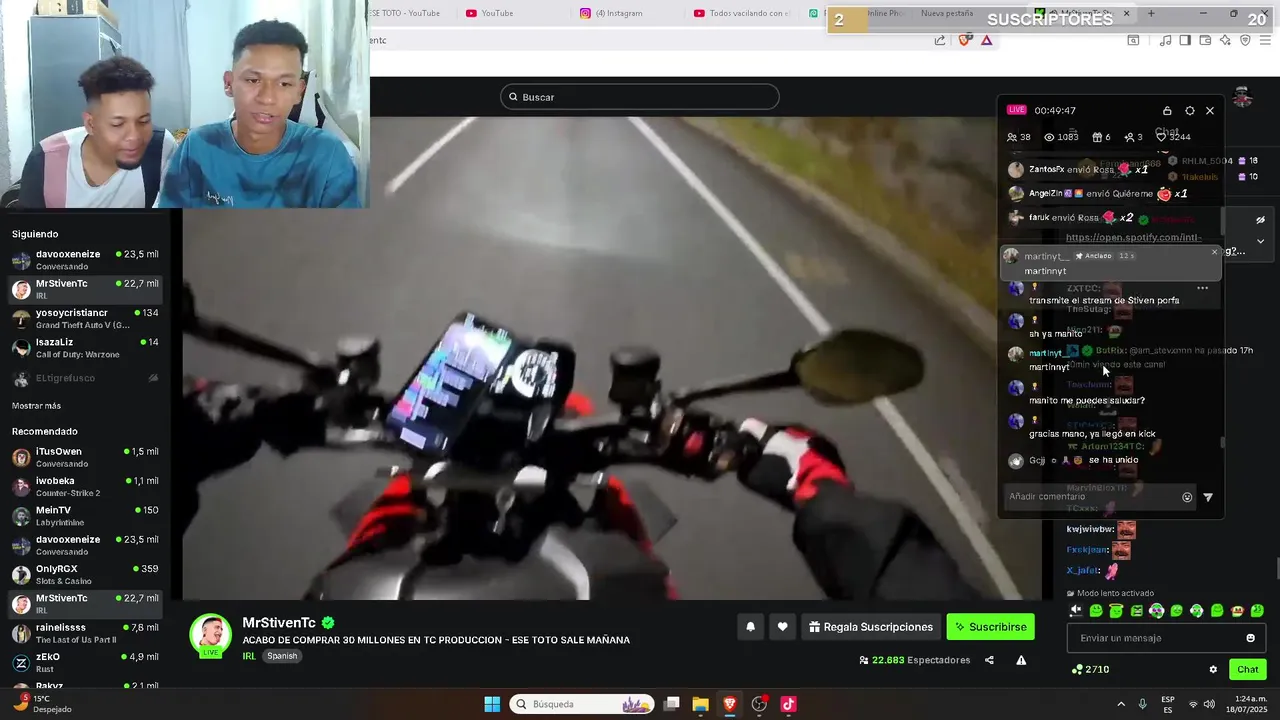Focus the Buscar search field

pos(640,97)
